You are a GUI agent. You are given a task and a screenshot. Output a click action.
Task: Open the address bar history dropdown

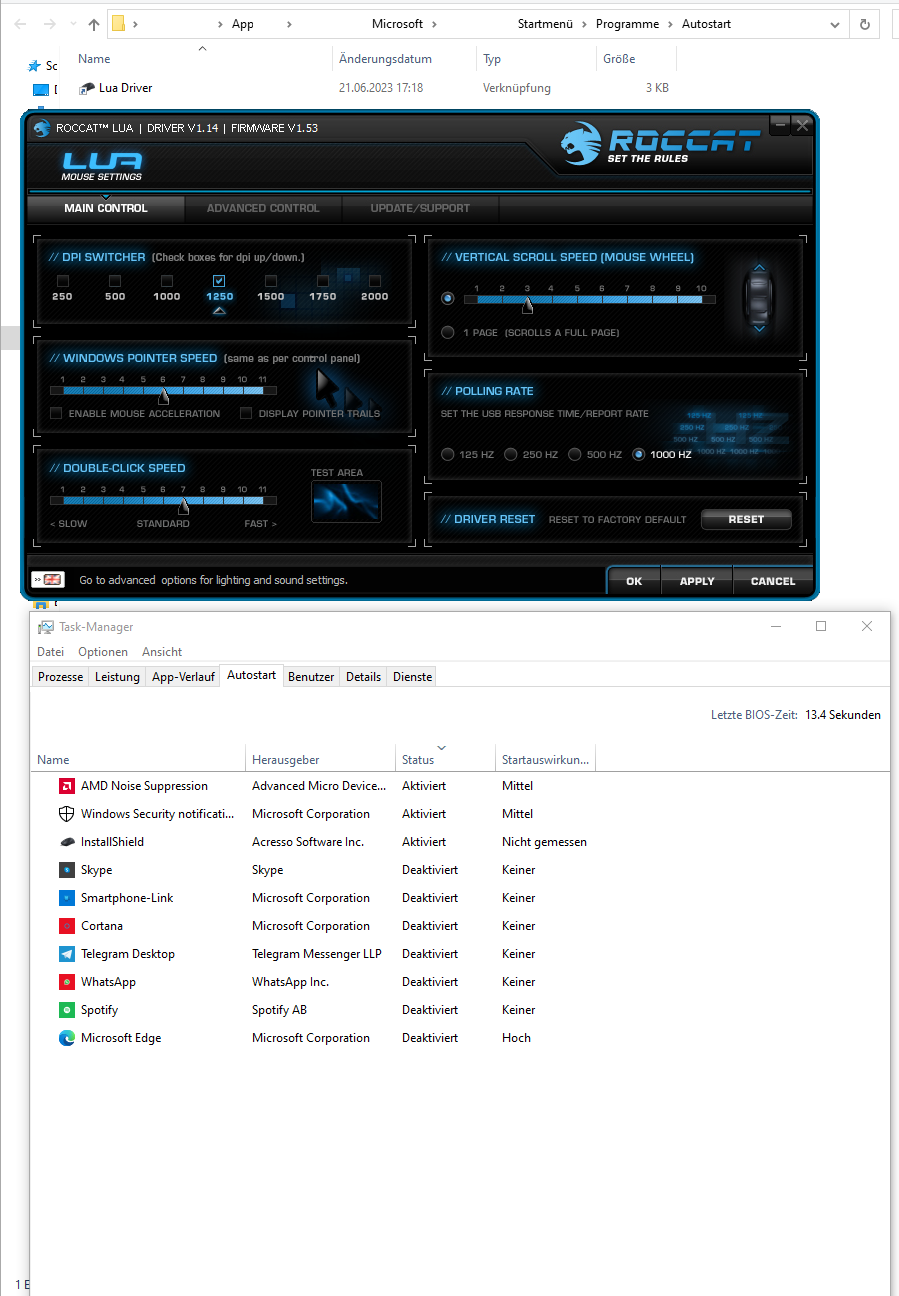(x=836, y=24)
